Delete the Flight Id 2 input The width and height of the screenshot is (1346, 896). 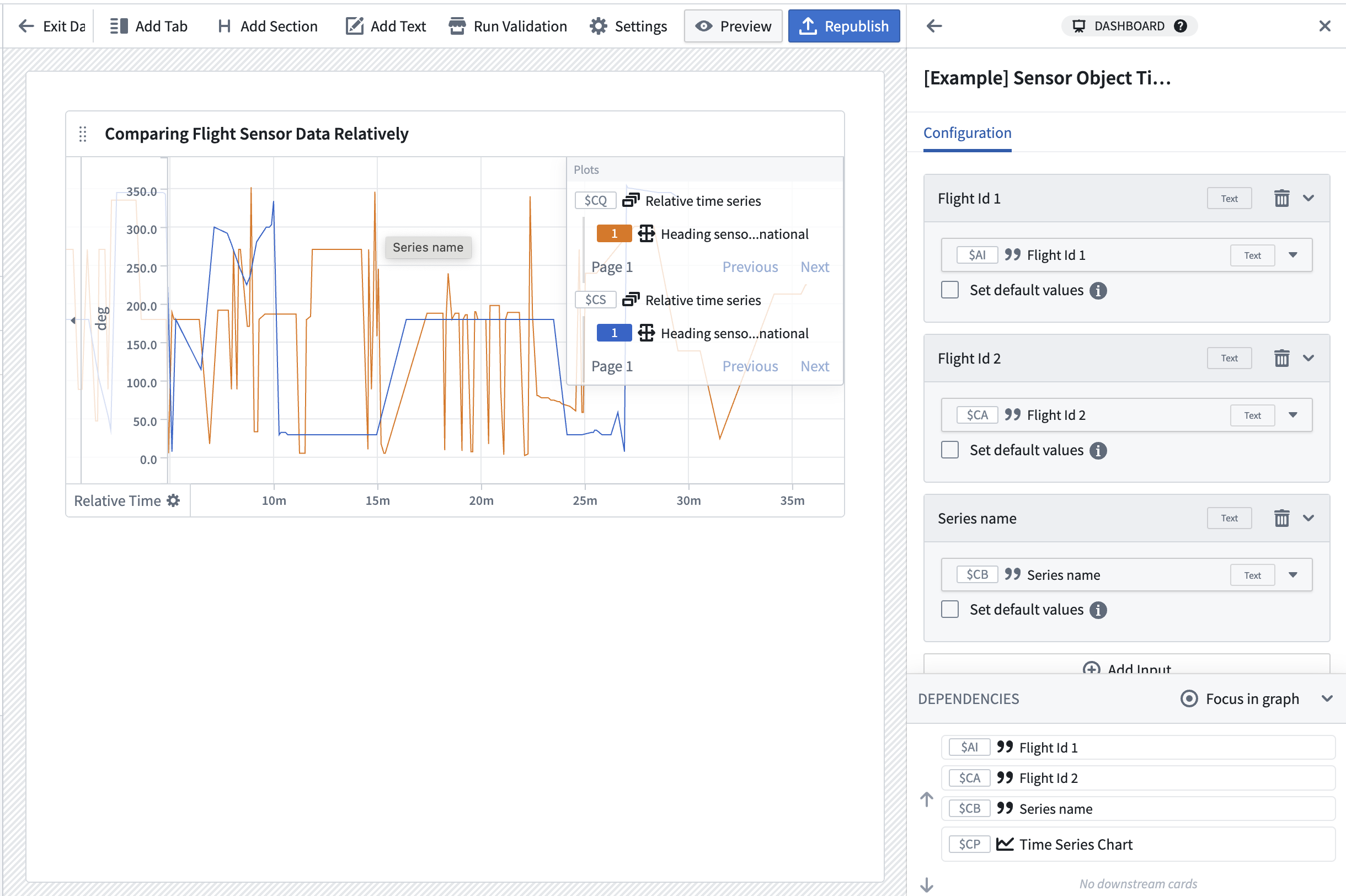1281,358
